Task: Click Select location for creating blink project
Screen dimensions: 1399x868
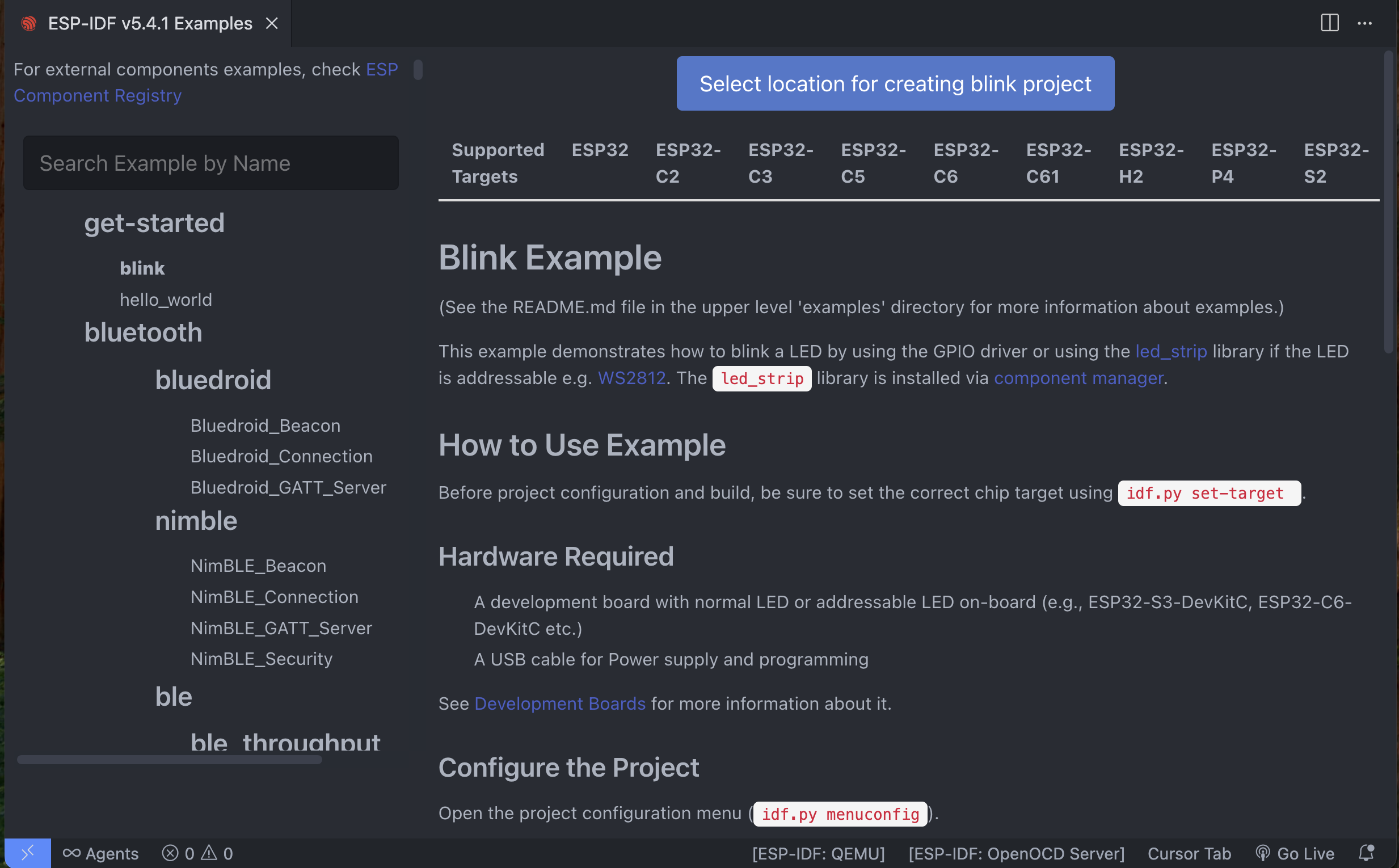Action: click(x=895, y=83)
